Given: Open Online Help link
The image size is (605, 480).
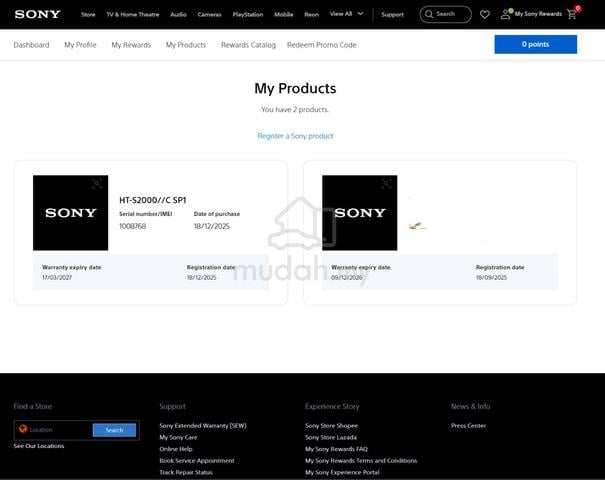Looking at the screenshot, I should pos(176,449).
